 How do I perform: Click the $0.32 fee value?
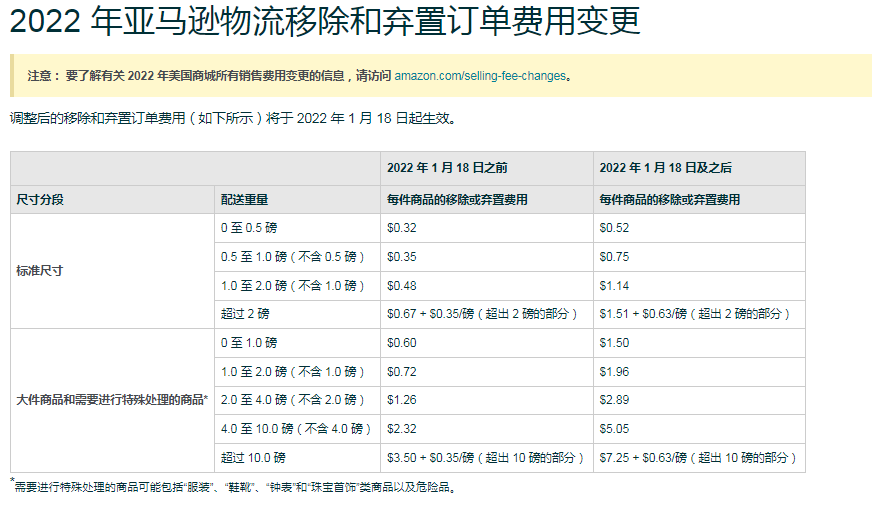(x=402, y=228)
